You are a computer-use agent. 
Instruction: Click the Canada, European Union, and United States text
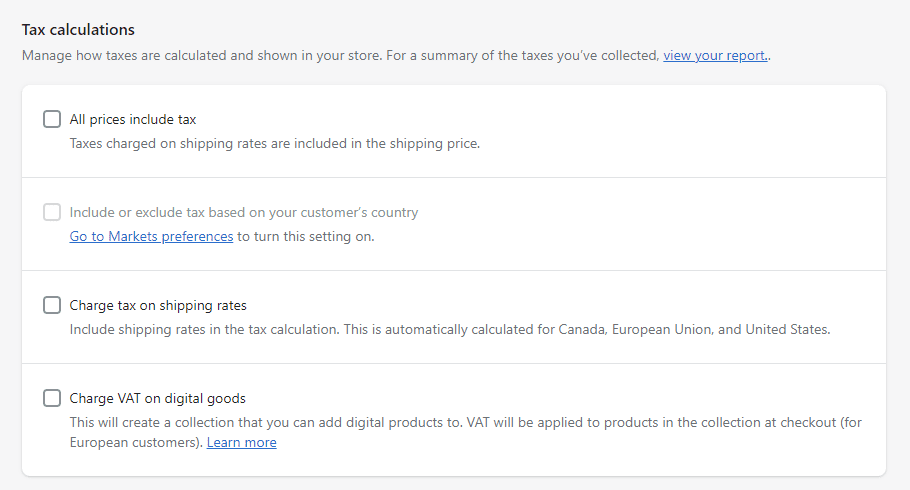694,329
